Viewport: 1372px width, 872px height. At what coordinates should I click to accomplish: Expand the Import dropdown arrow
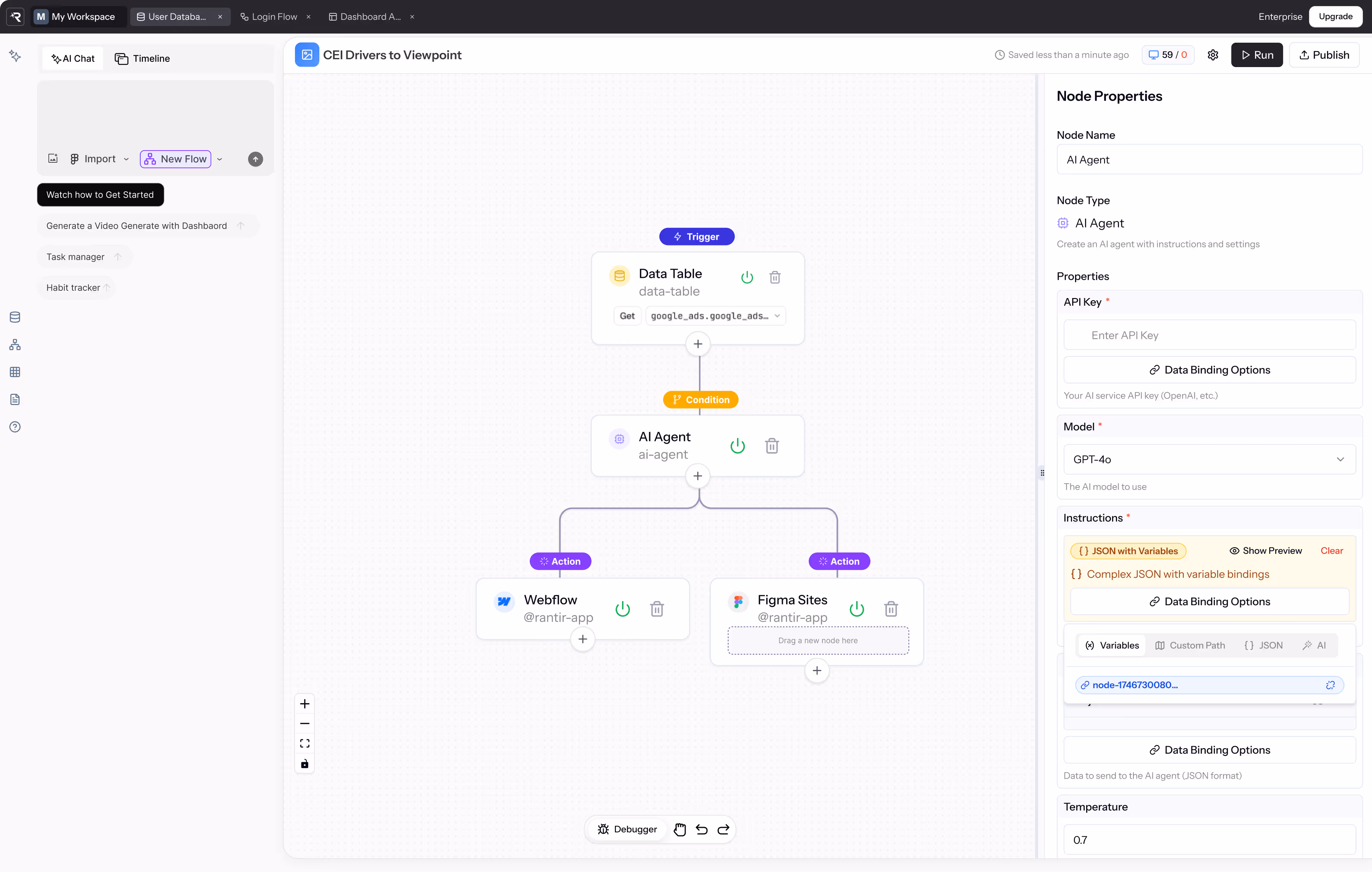coord(127,159)
